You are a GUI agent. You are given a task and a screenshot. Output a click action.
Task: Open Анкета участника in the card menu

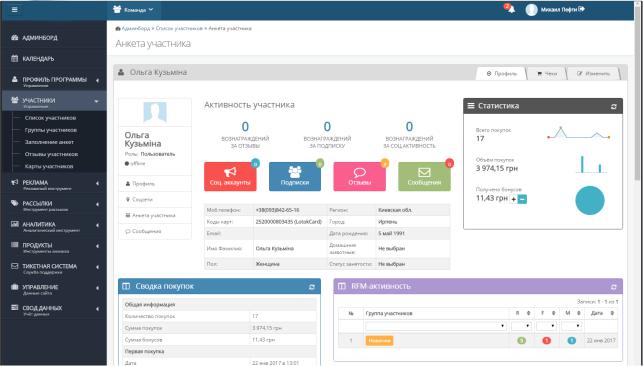tap(155, 215)
